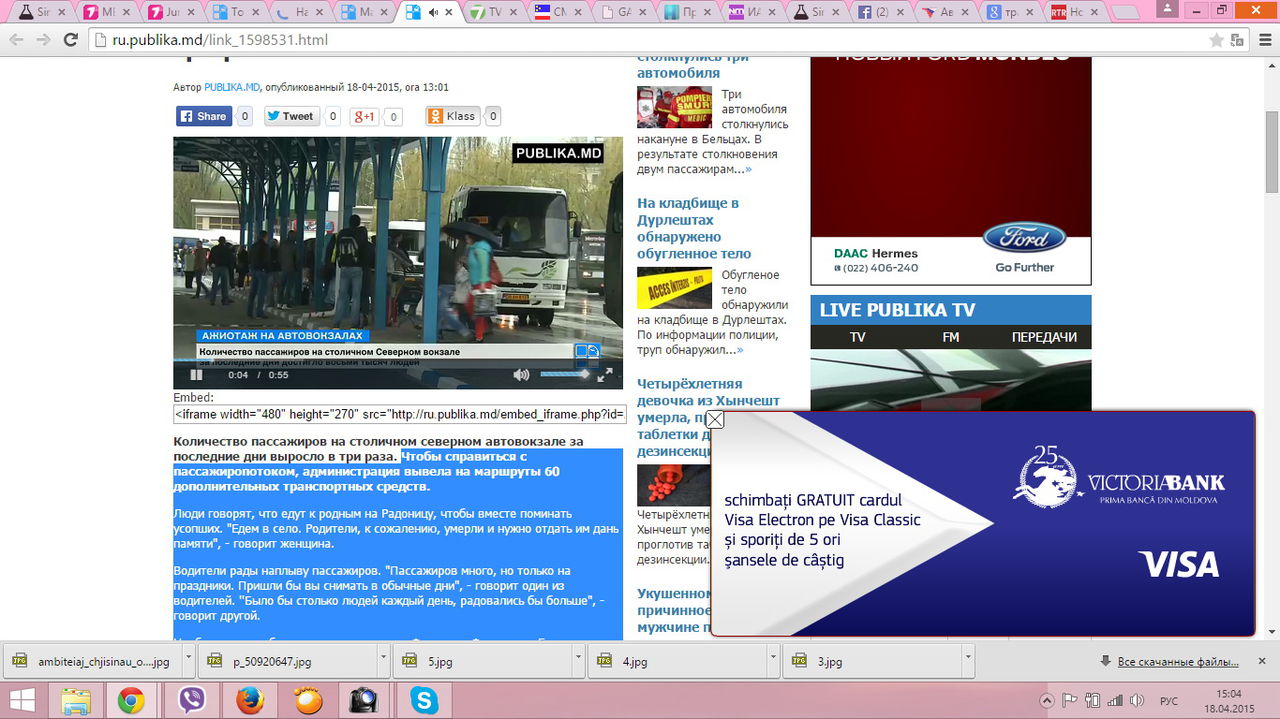Mute the audio-playing tab speaker icon
This screenshot has height=719, width=1280.
click(433, 12)
